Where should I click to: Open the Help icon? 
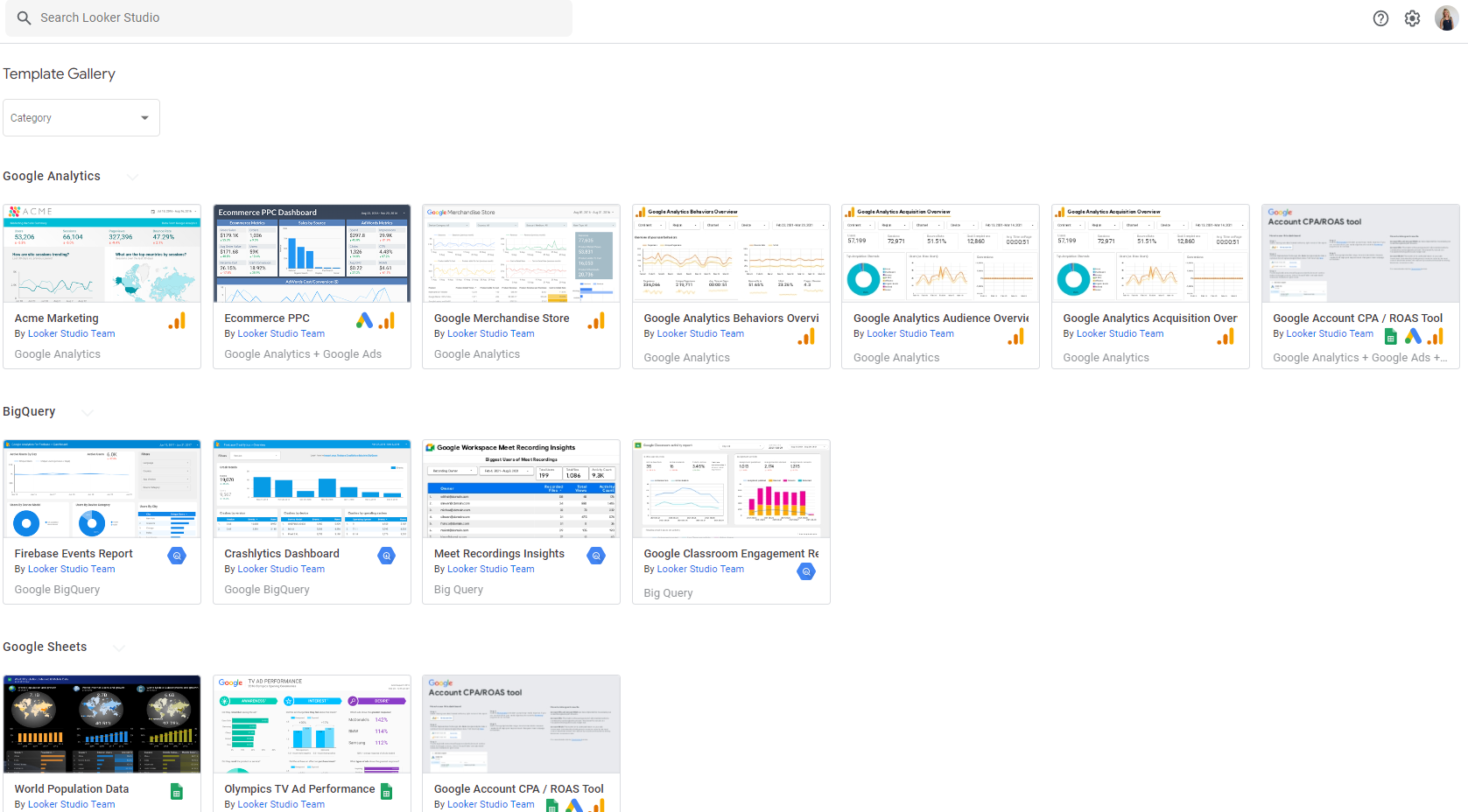point(1380,17)
